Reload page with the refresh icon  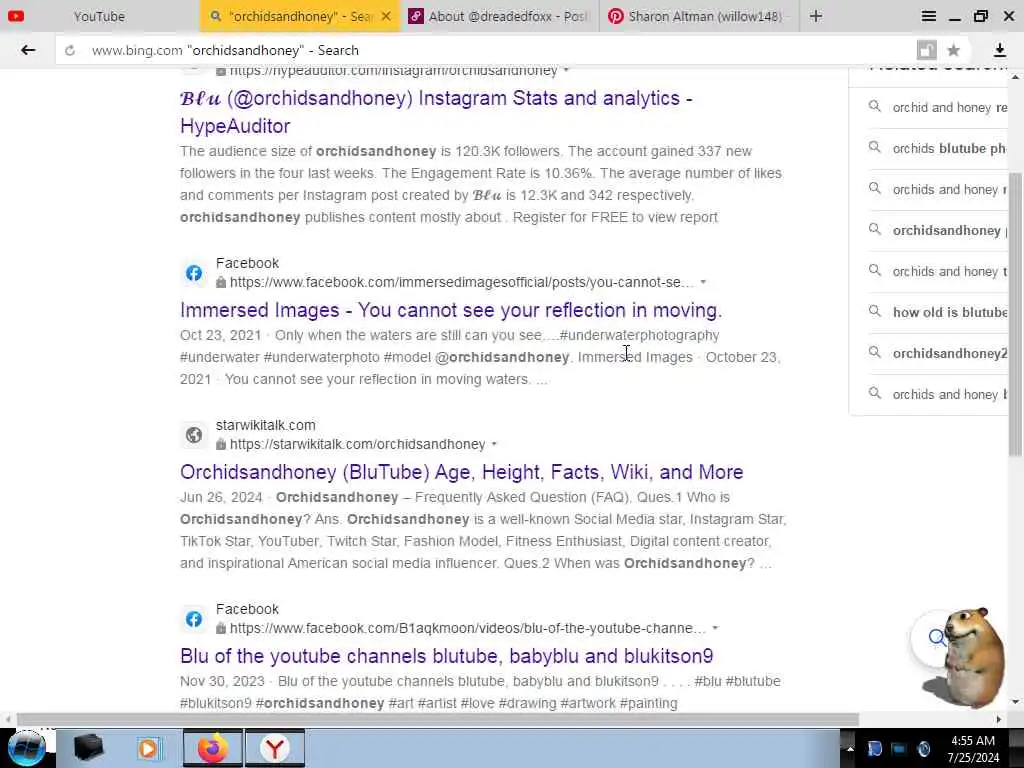70,50
